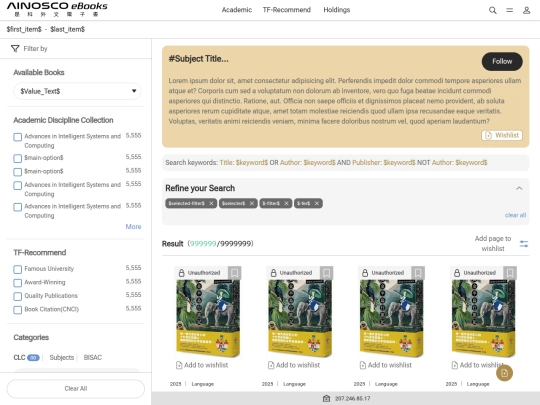Follow this subject
540x405 pixels.
[x=502, y=62]
